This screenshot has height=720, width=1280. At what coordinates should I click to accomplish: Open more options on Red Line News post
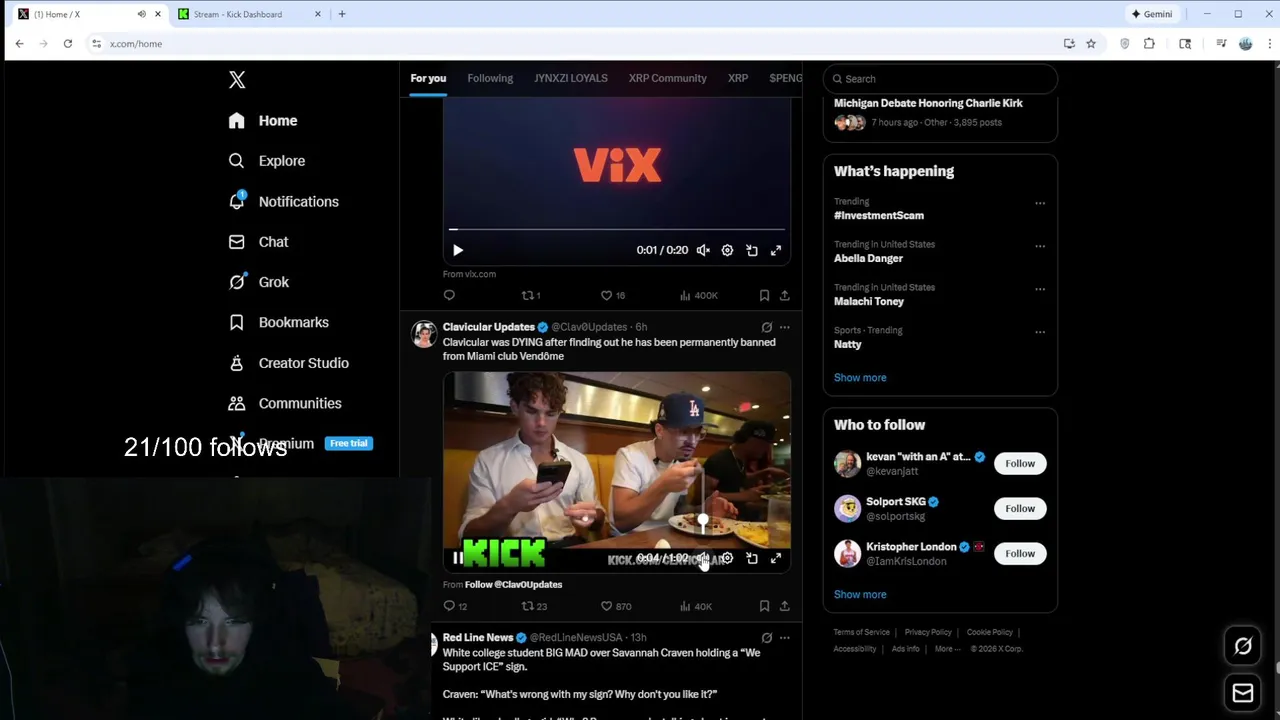tap(785, 637)
